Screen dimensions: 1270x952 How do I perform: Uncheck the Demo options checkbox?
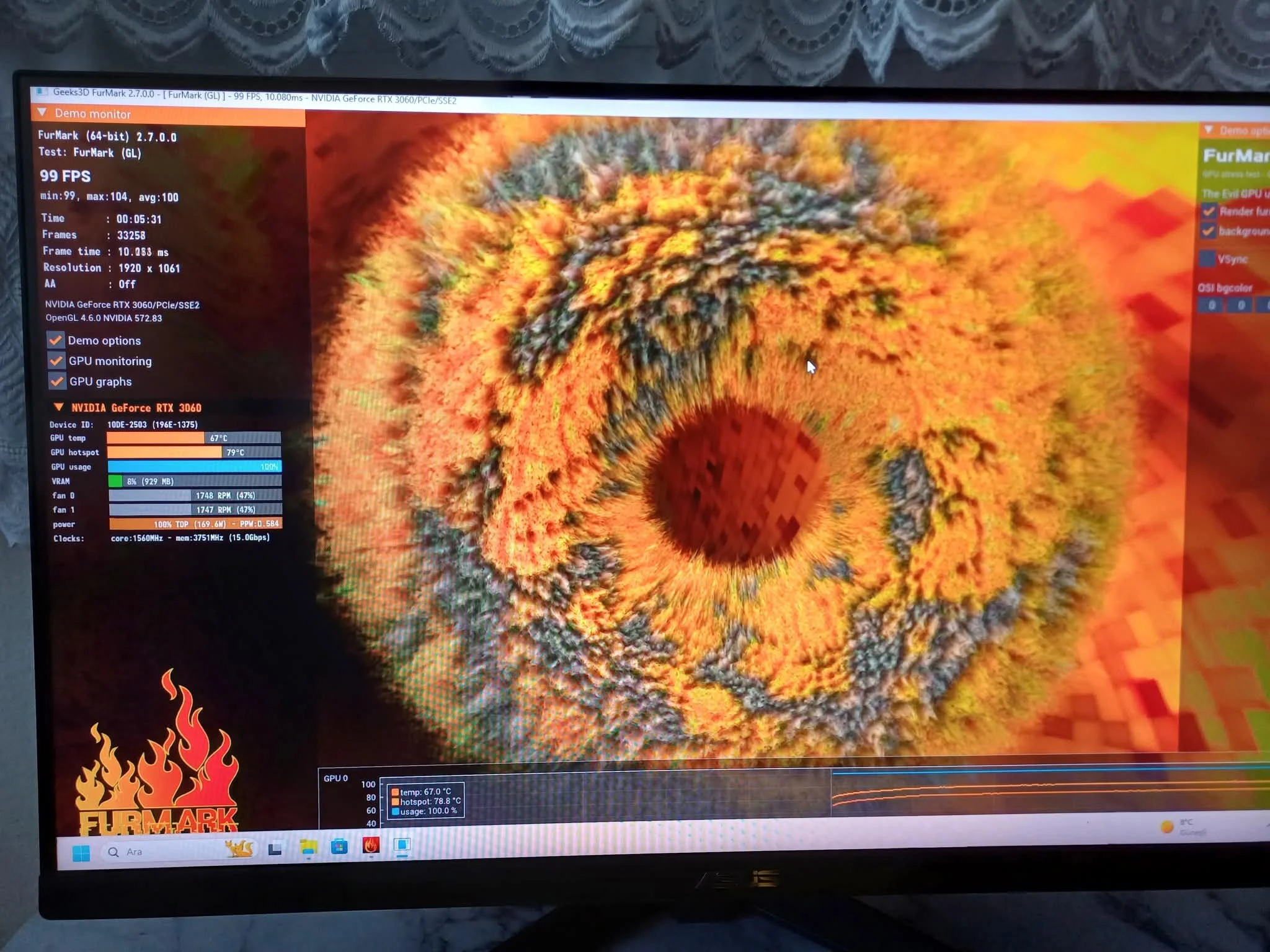pos(56,340)
